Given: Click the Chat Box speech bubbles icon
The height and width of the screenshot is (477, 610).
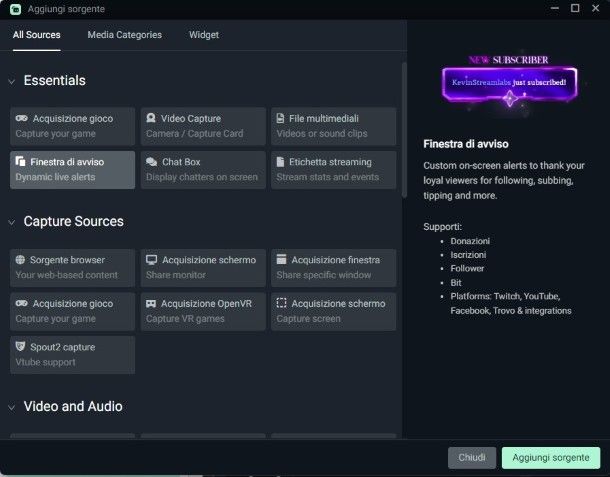Looking at the screenshot, I should click(151, 161).
